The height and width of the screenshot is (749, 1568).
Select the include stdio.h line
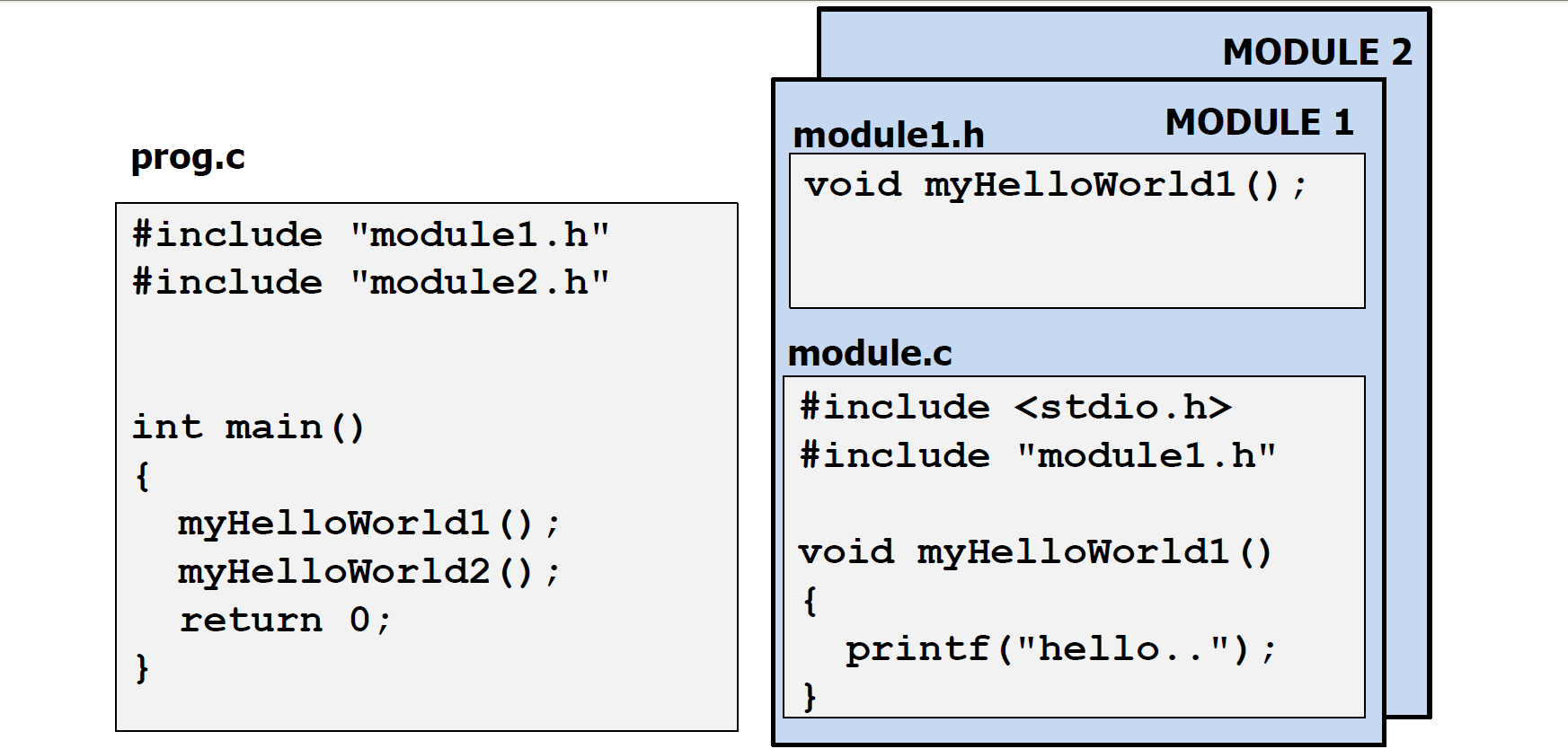pyautogui.click(x=1015, y=408)
